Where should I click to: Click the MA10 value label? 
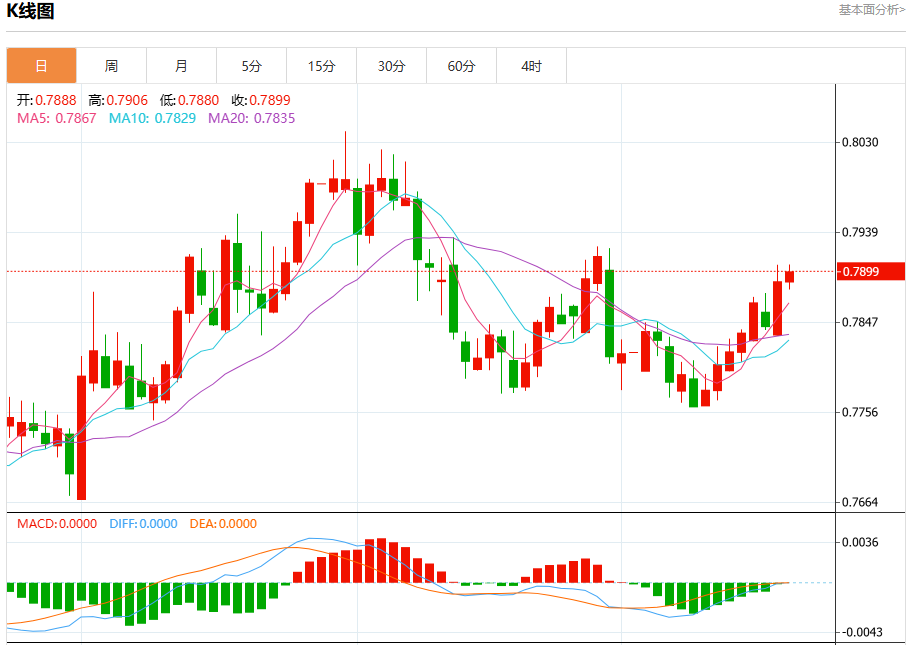(x=152, y=119)
